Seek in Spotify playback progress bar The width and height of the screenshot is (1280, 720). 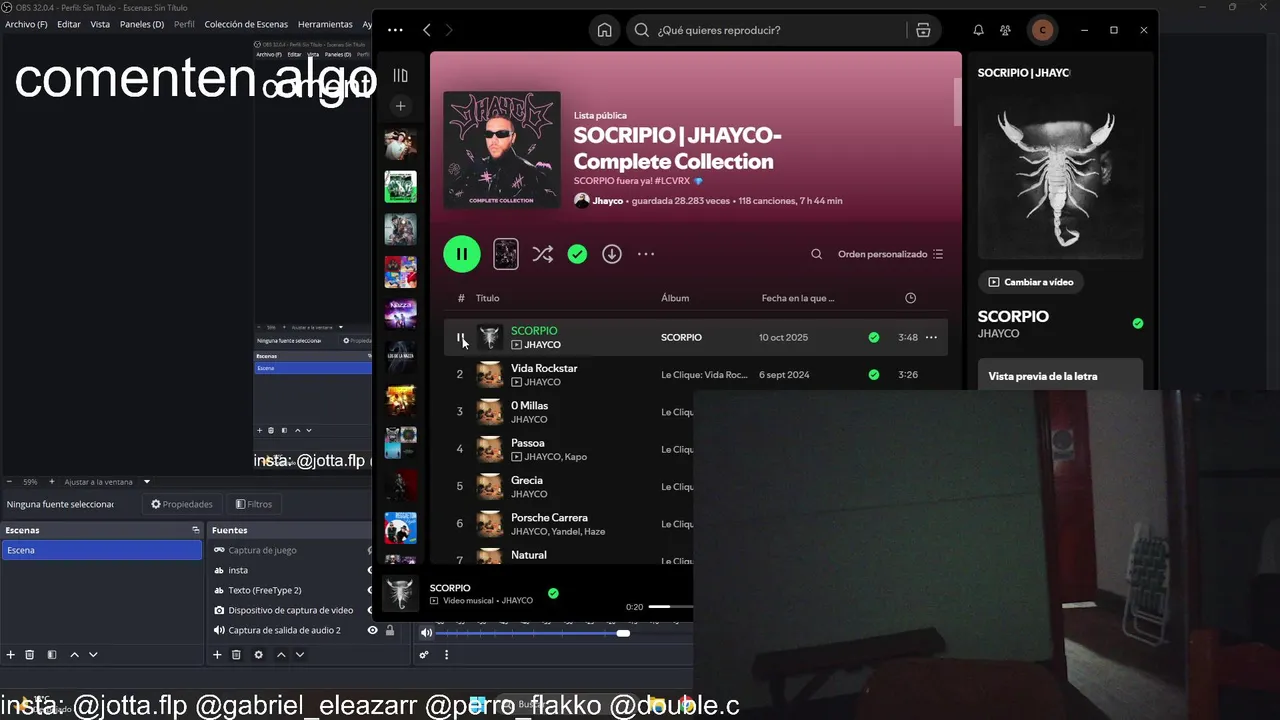pos(670,607)
